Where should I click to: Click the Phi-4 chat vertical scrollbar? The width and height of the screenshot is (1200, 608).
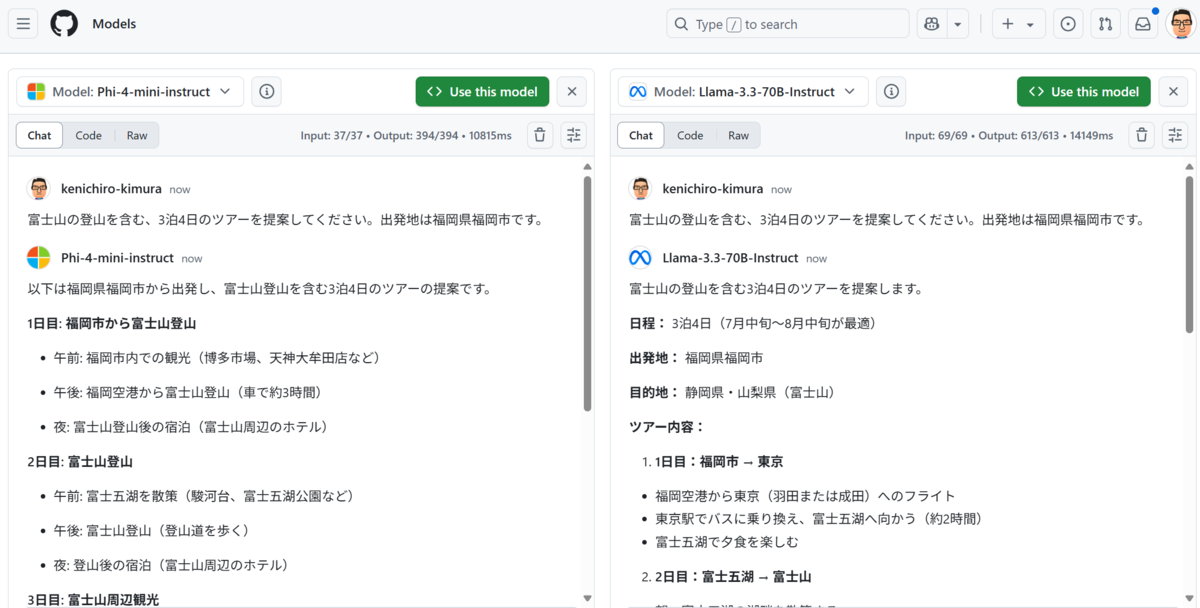click(x=587, y=295)
